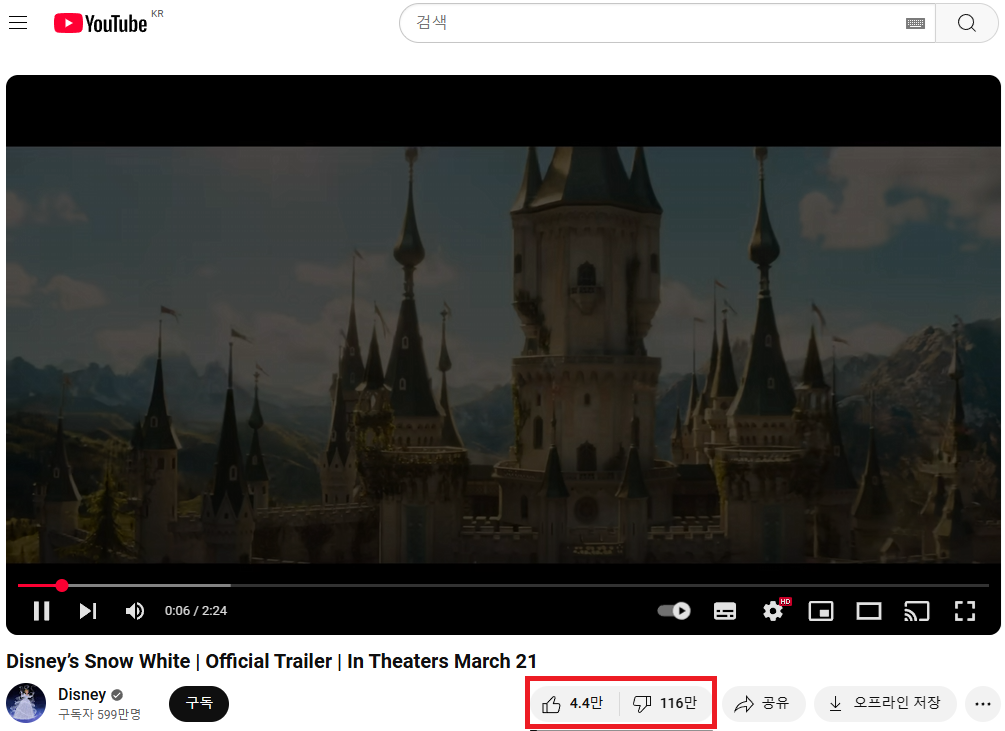Open the more actions ellipsis menu
The height and width of the screenshot is (731, 1005).
983,703
